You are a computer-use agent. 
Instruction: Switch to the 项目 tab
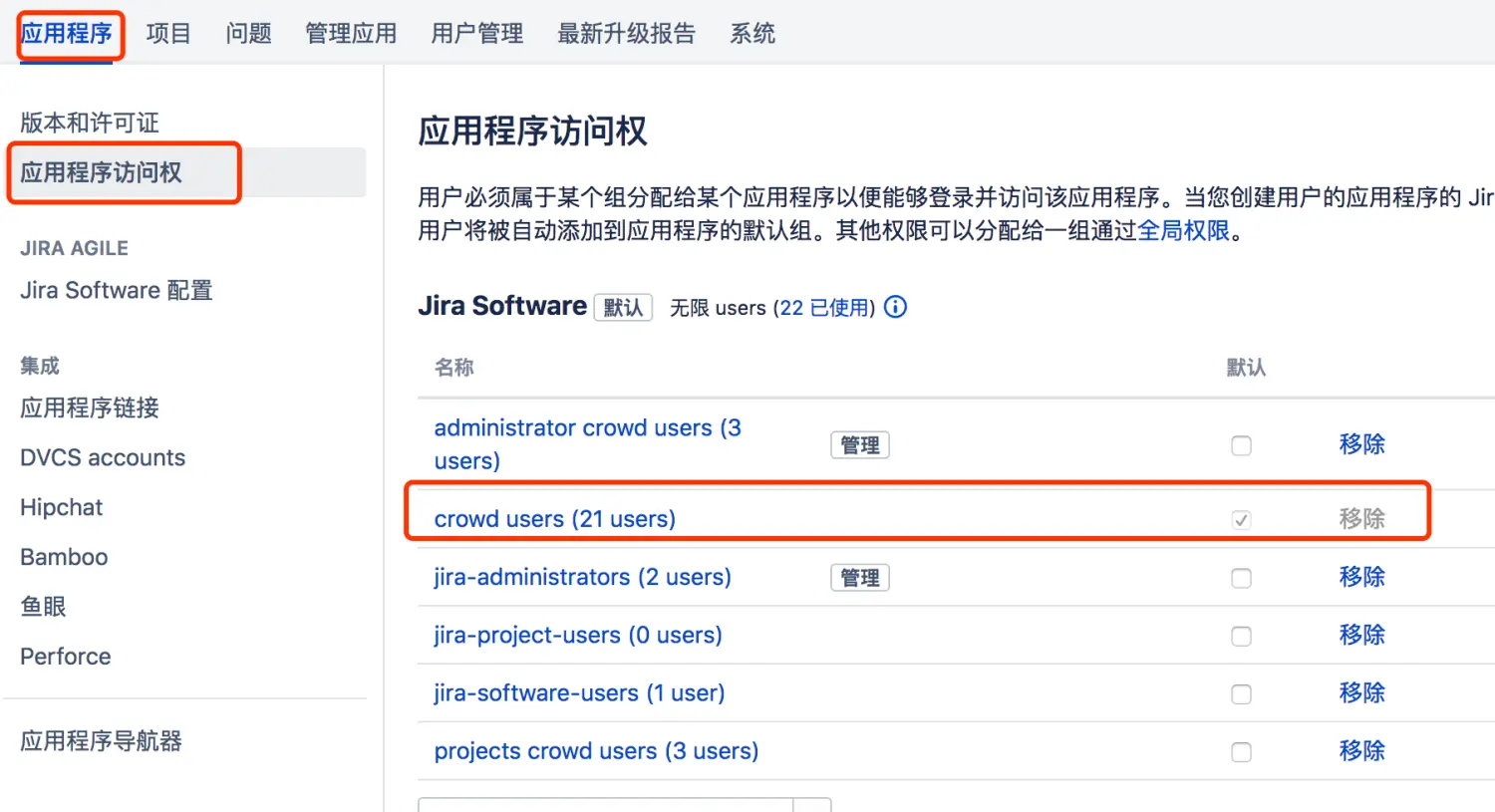pyautogui.click(x=167, y=34)
